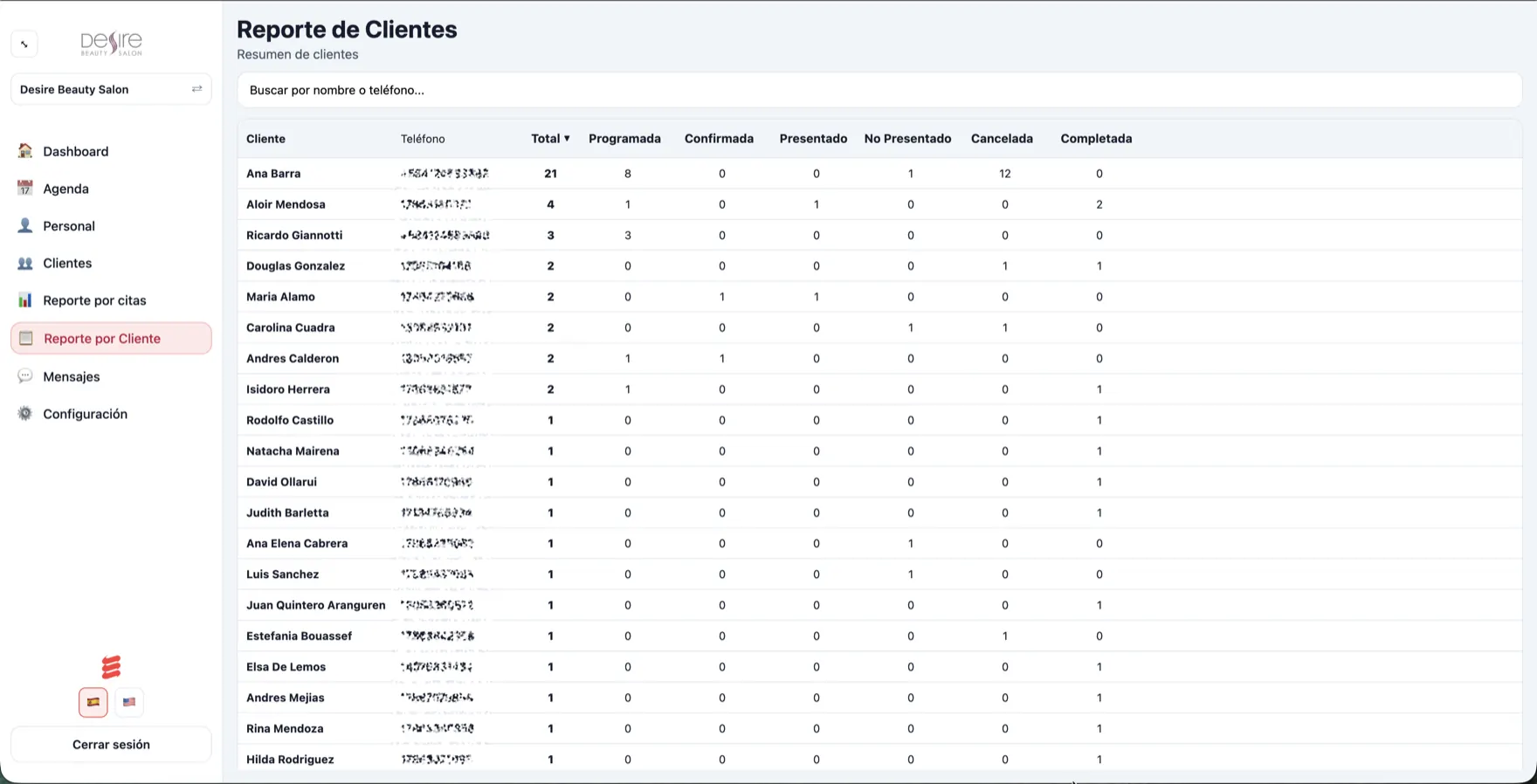The height and width of the screenshot is (784, 1537).
Task: Click the Desire Beauty Salon logo
Action: point(111,44)
